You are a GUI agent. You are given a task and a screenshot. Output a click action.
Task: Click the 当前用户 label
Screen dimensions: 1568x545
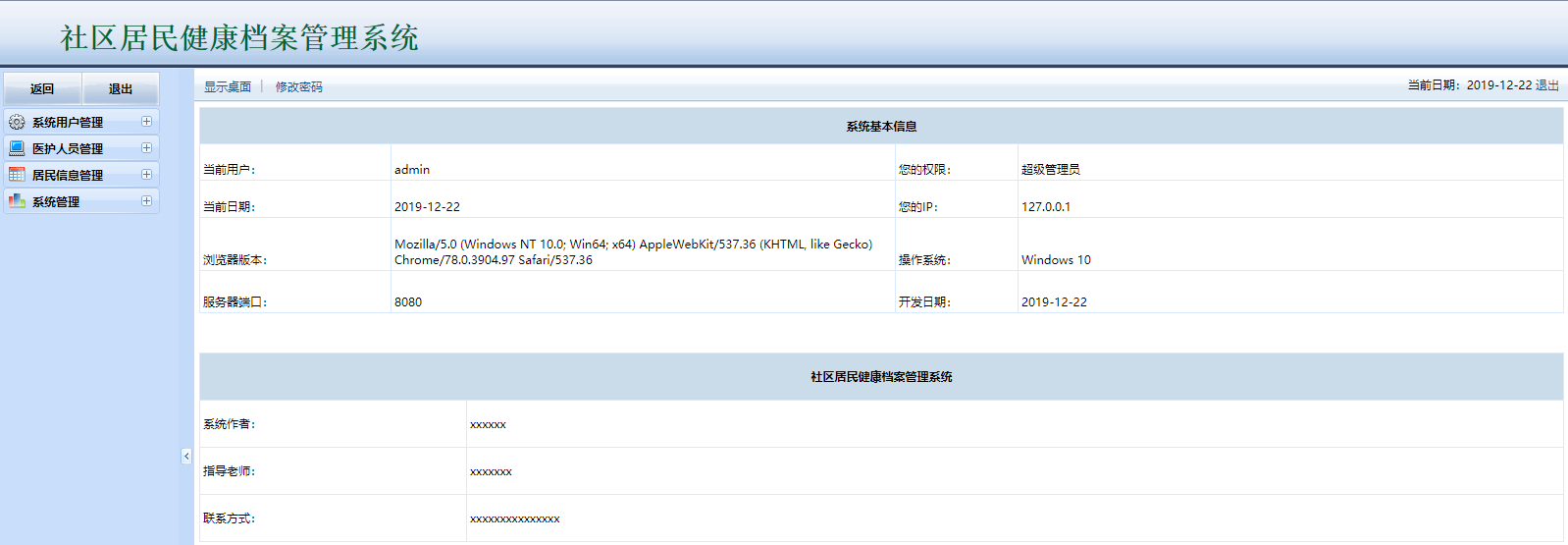[229, 169]
